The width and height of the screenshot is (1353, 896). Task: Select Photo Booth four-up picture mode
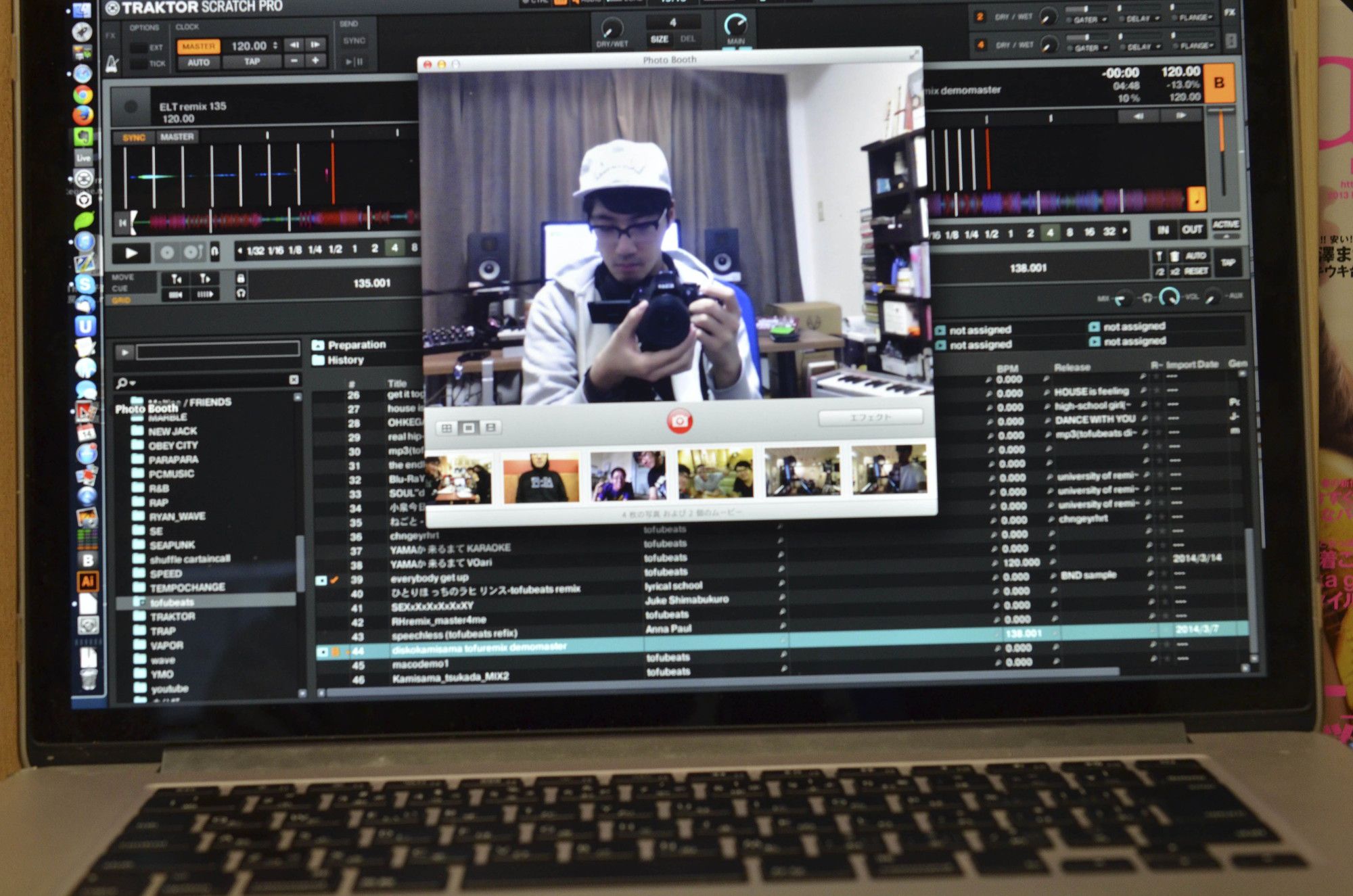click(x=446, y=428)
